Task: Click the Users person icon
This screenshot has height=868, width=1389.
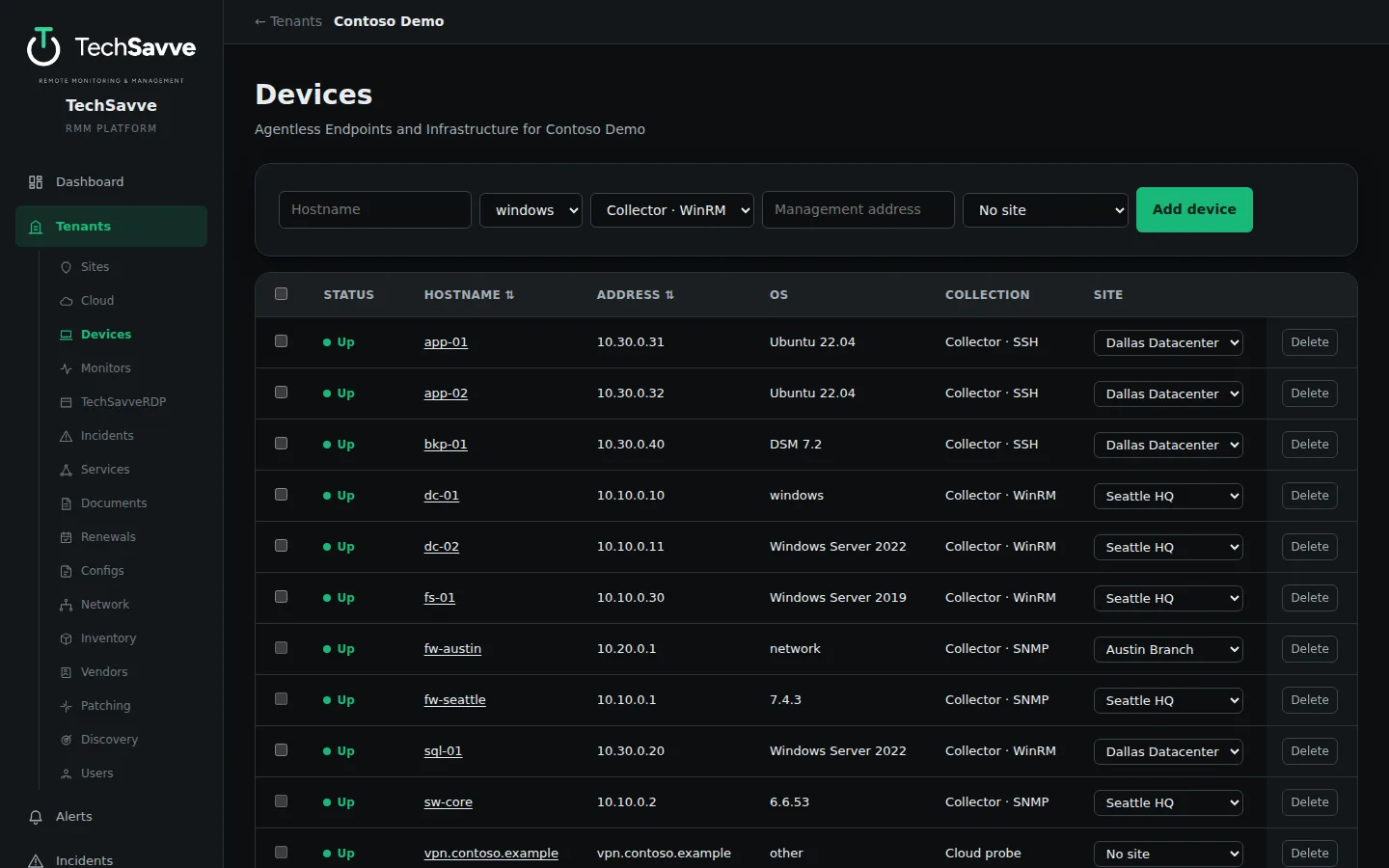Action: [66, 773]
